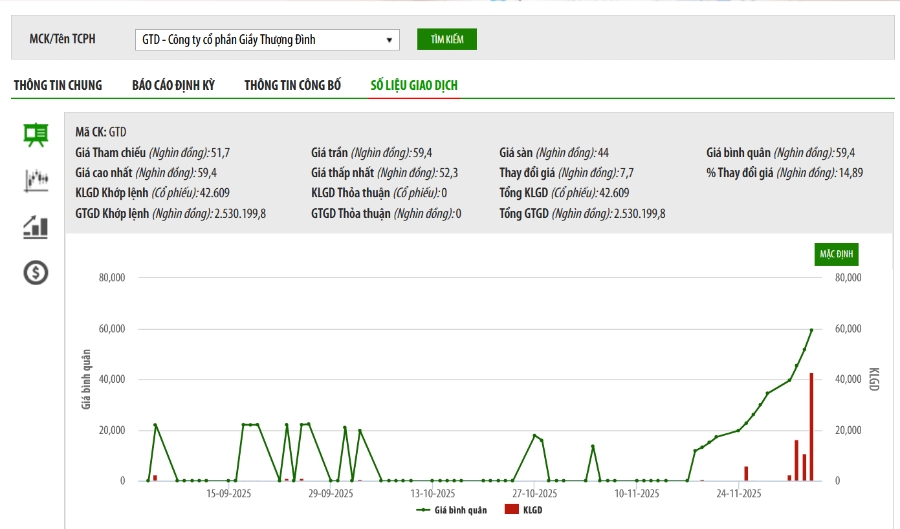Toggle the KLGD legend label text

click(535, 510)
